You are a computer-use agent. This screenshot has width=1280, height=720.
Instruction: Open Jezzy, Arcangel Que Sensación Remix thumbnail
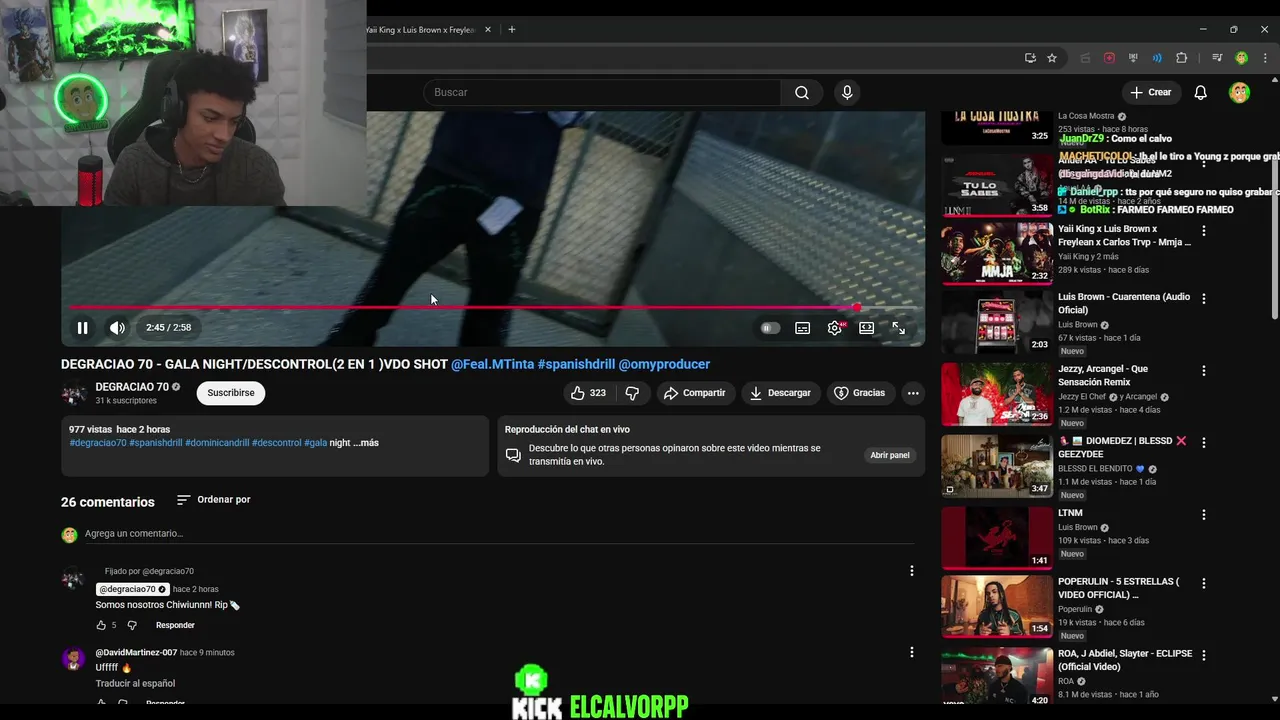point(997,394)
